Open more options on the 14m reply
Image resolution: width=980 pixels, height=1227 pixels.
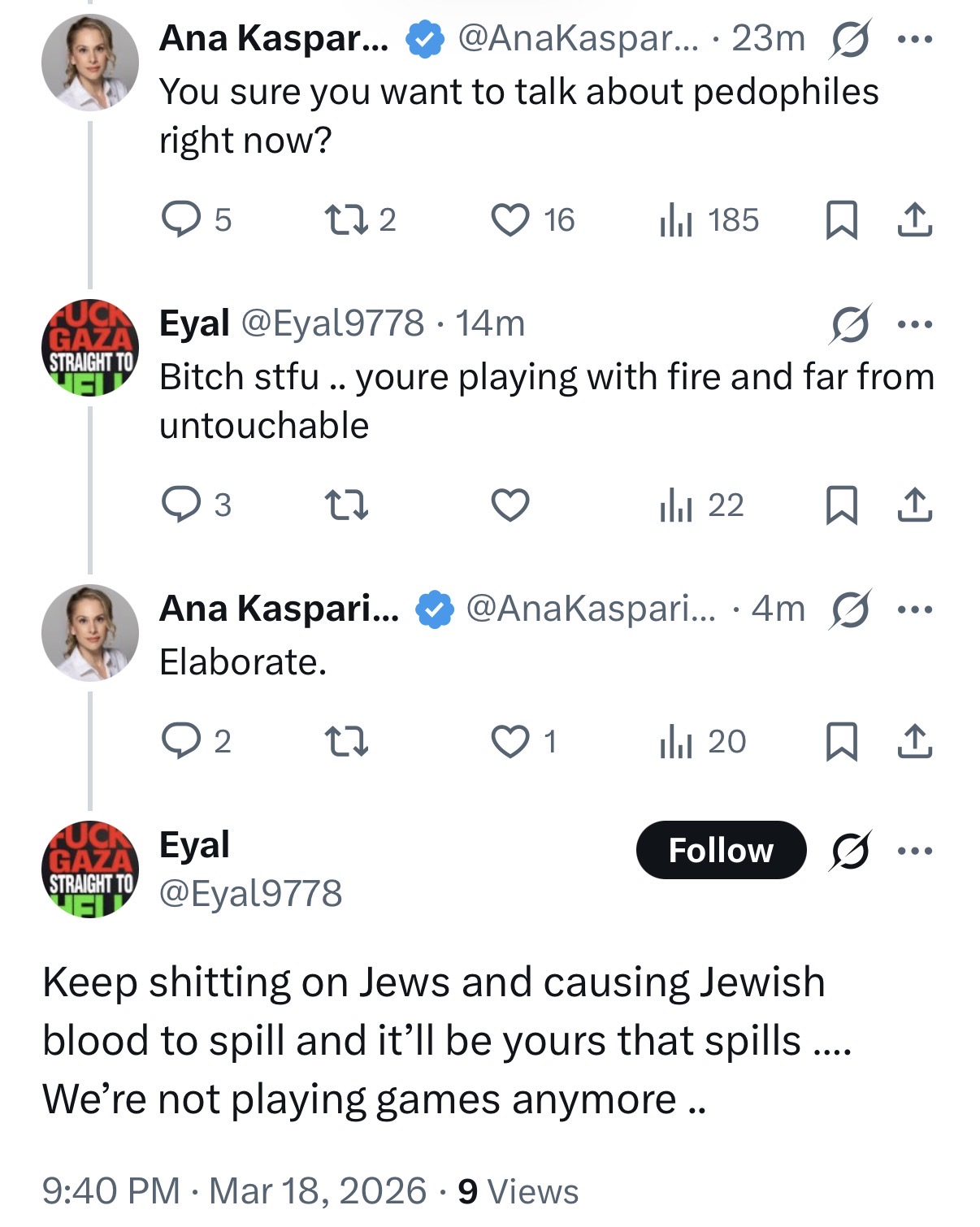point(915,324)
